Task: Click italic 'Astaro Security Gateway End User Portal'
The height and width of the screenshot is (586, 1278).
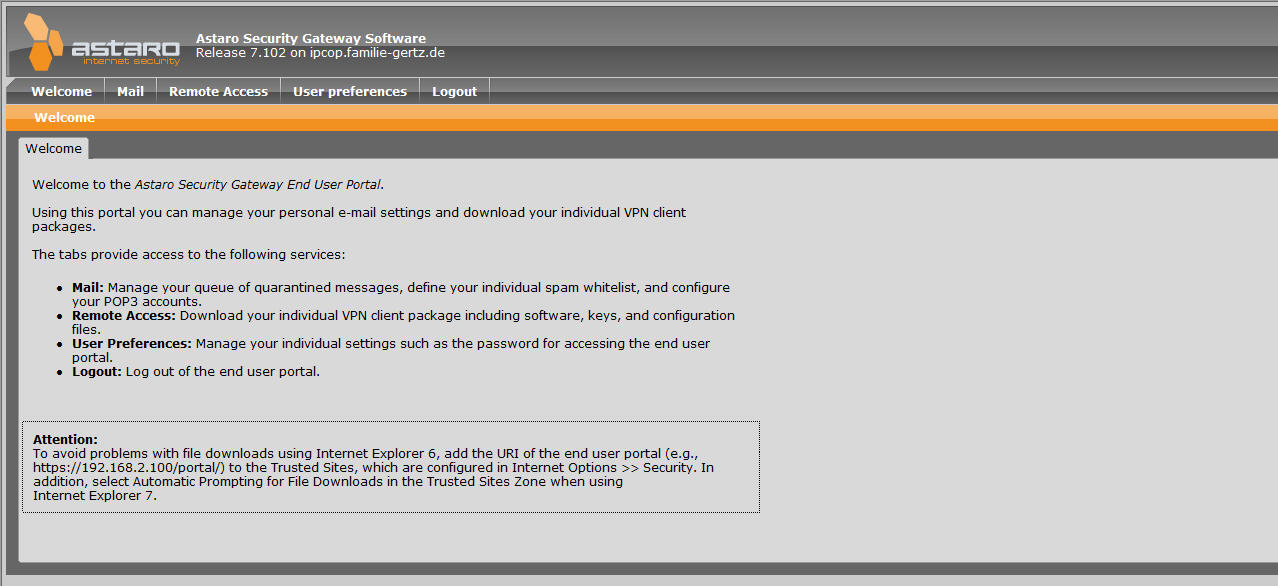Action: (257, 184)
